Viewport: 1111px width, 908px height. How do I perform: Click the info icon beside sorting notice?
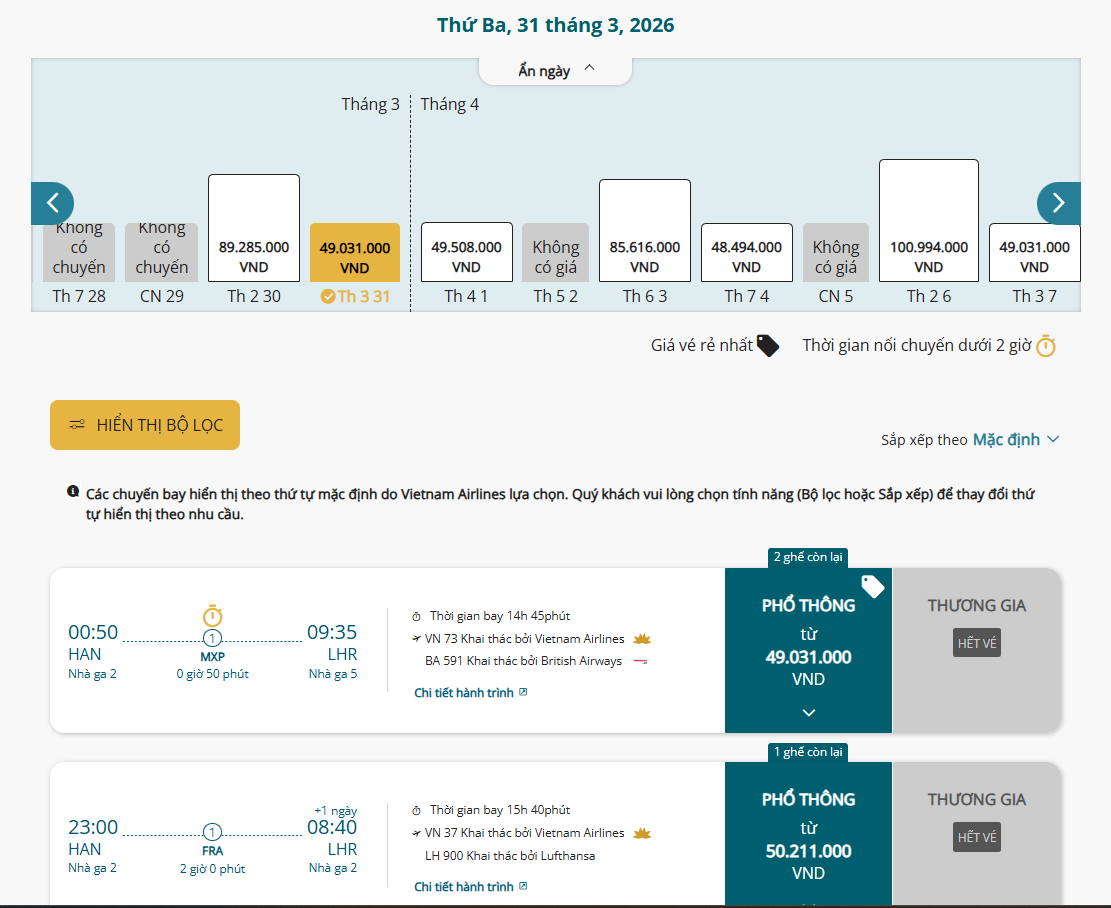pyautogui.click(x=73, y=492)
